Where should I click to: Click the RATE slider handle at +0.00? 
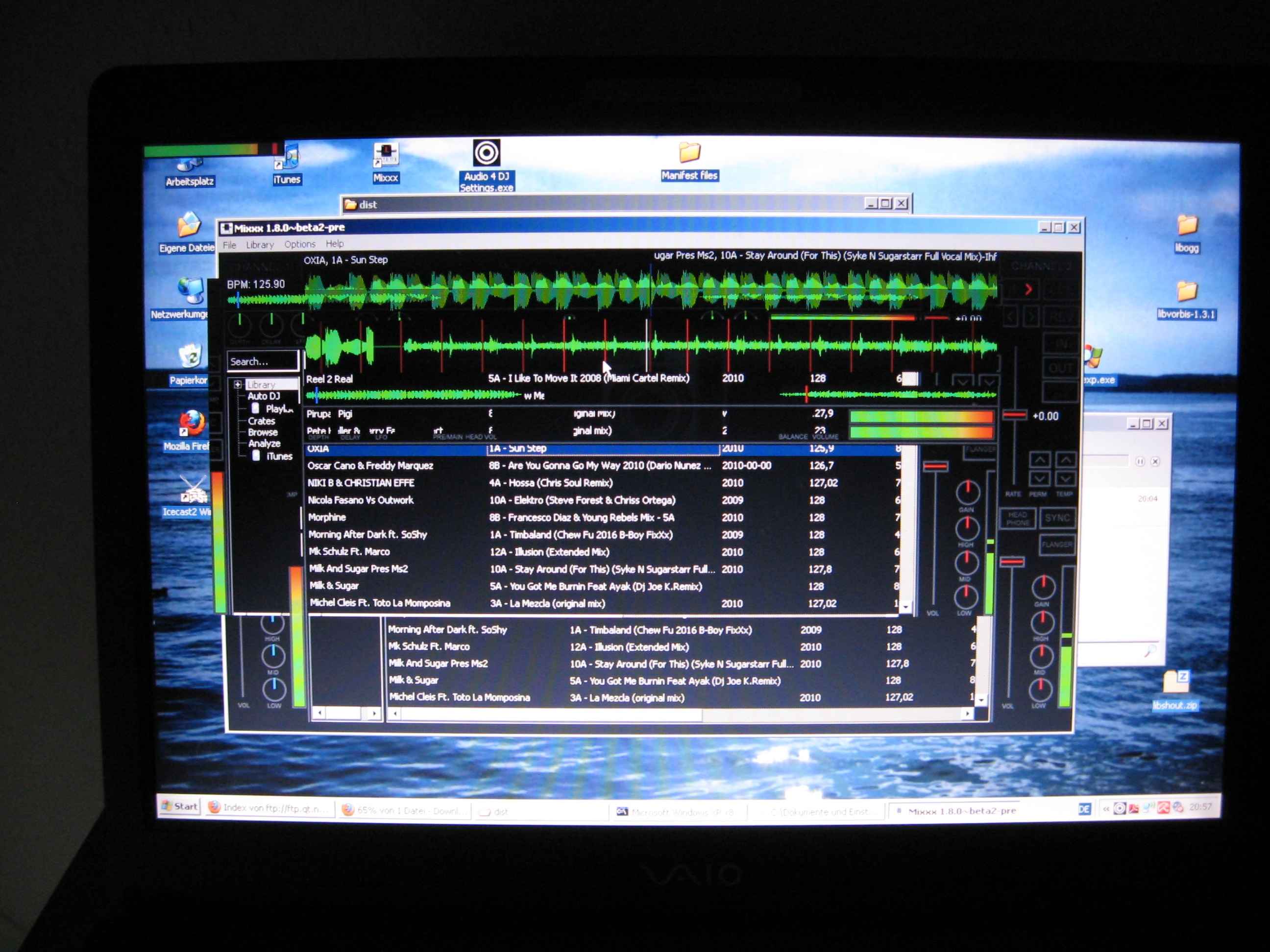(x=1015, y=415)
